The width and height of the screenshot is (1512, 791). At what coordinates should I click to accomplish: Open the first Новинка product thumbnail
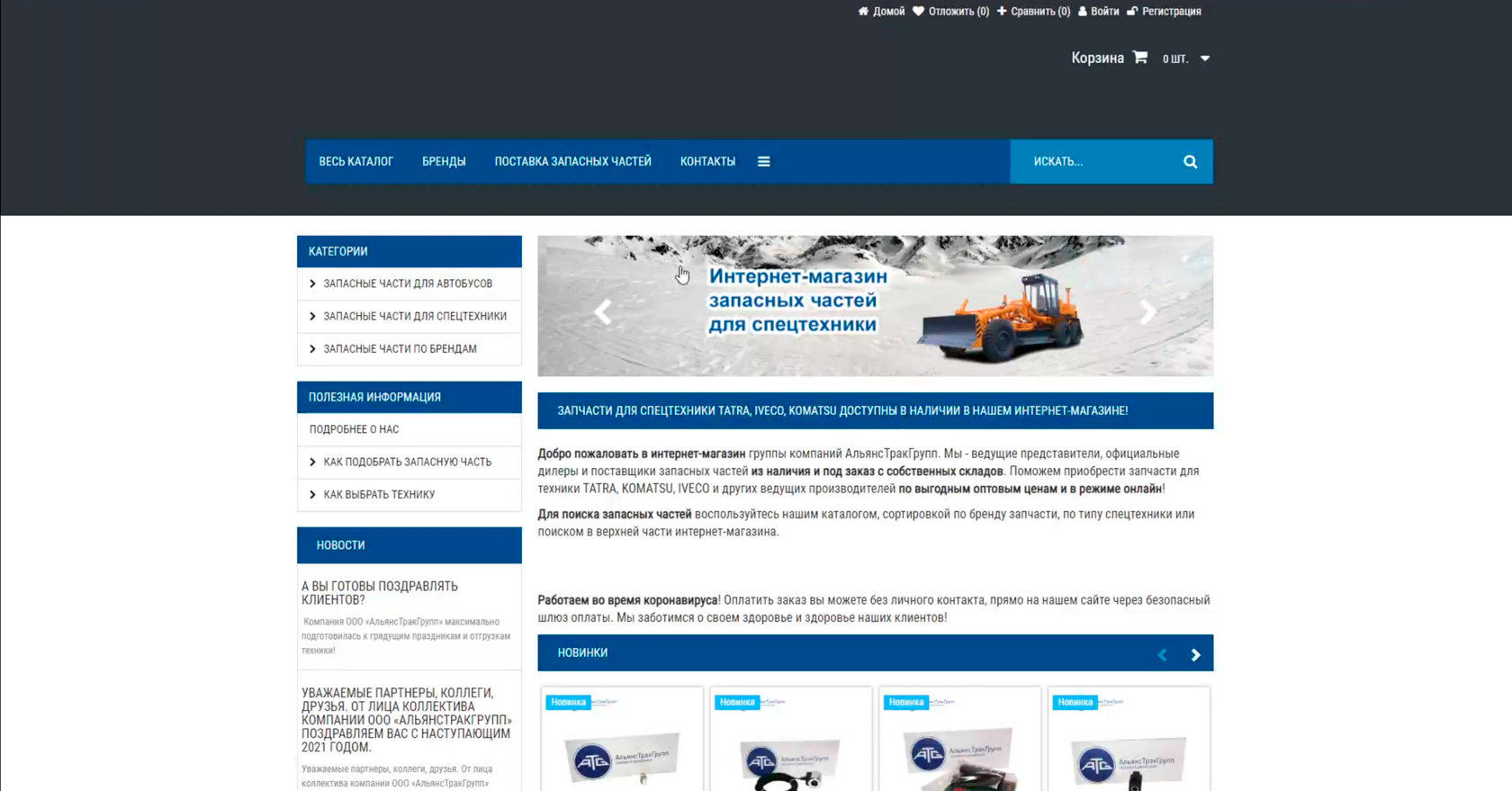pos(622,740)
